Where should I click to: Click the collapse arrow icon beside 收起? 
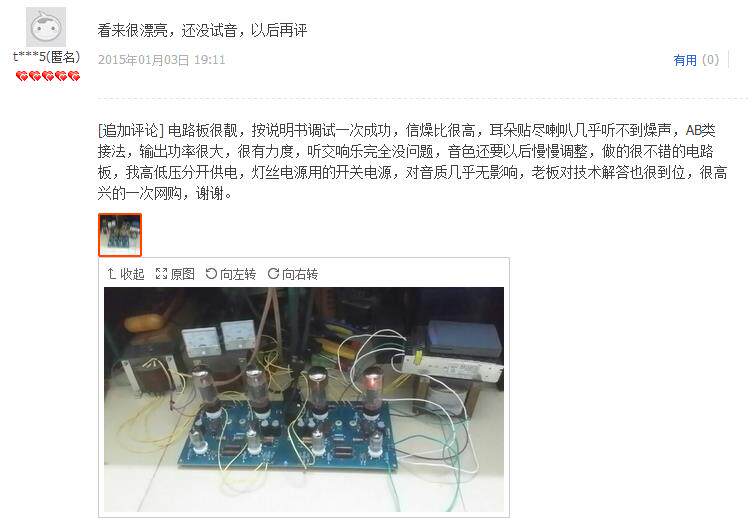point(111,274)
